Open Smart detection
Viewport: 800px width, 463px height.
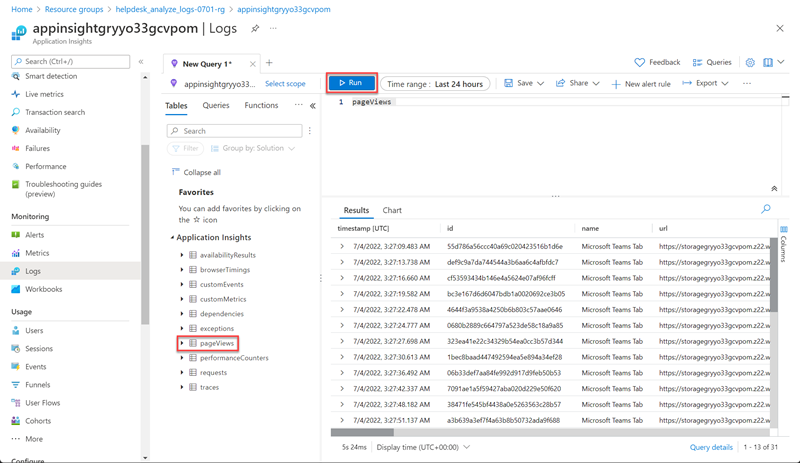tap(51, 76)
